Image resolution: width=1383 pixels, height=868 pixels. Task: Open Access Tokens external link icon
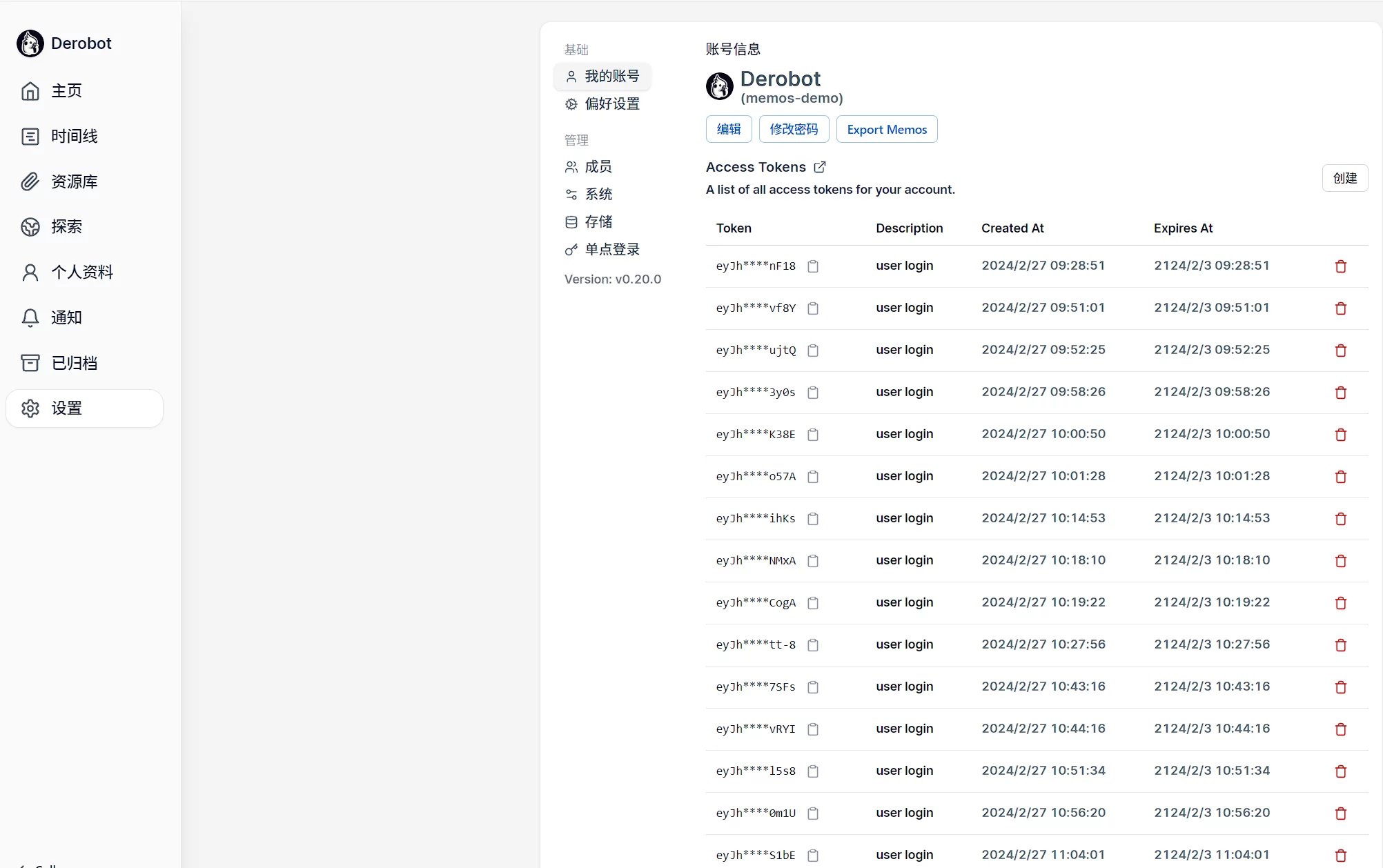(x=819, y=167)
